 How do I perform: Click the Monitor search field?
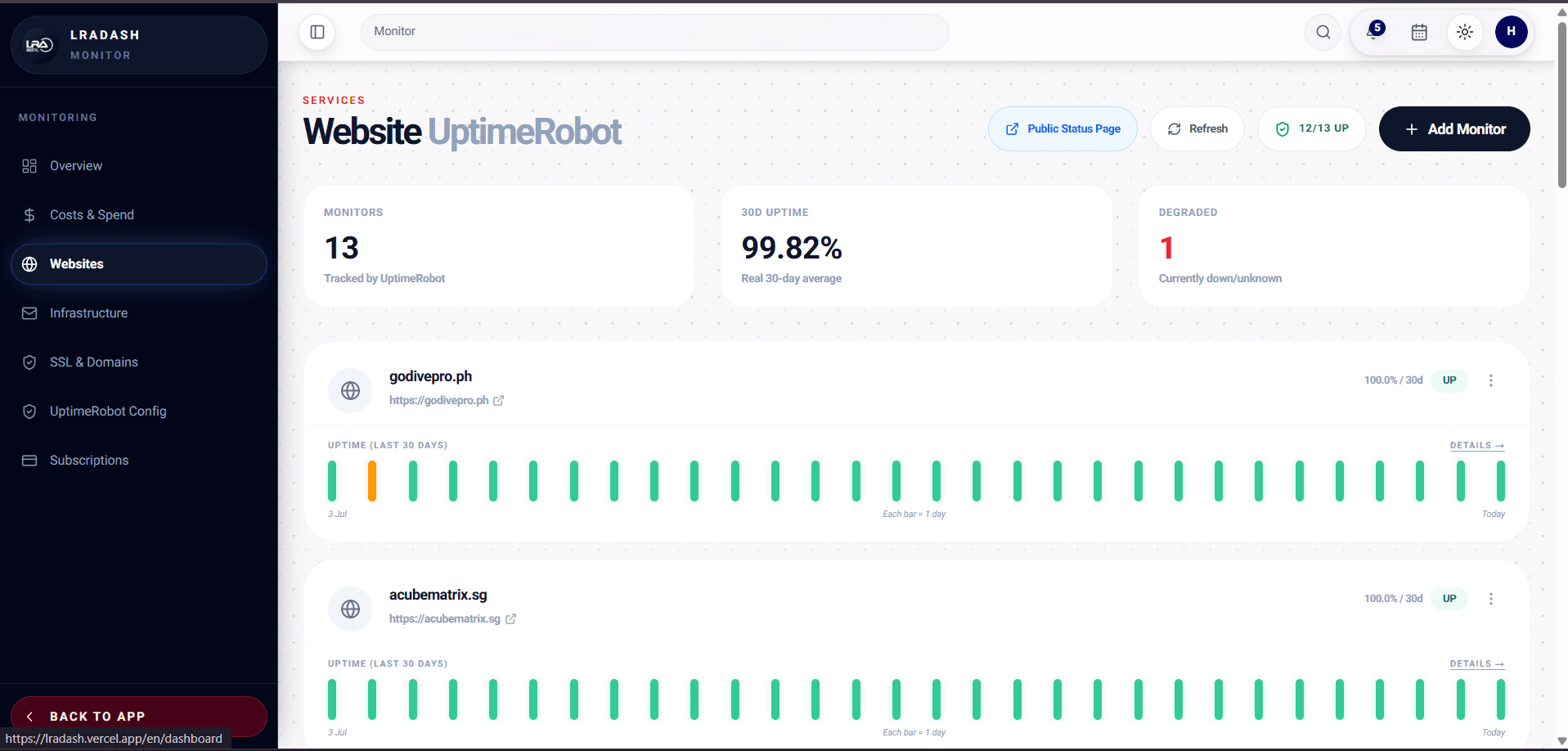655,32
